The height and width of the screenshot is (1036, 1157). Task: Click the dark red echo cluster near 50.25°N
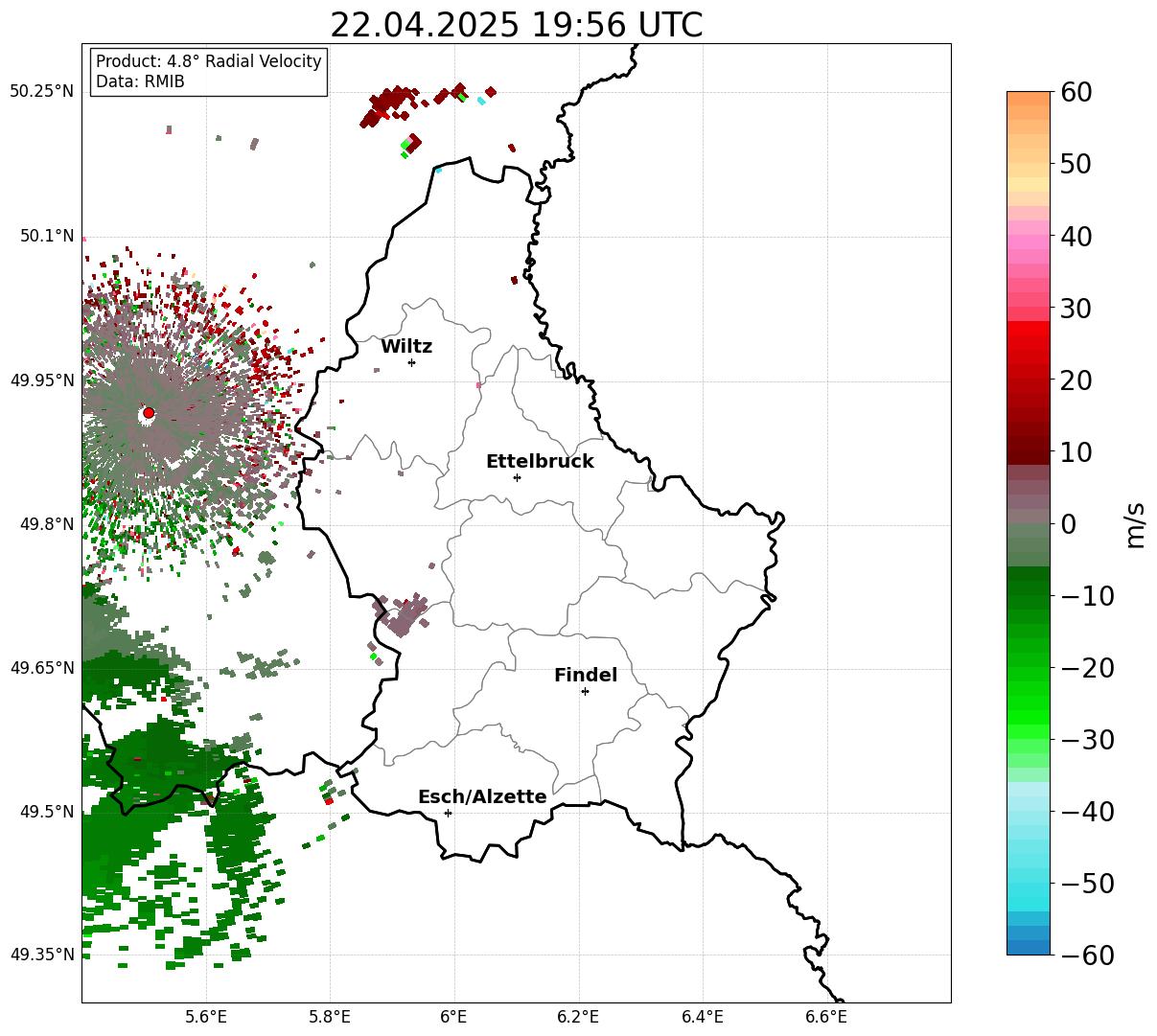[x=388, y=104]
